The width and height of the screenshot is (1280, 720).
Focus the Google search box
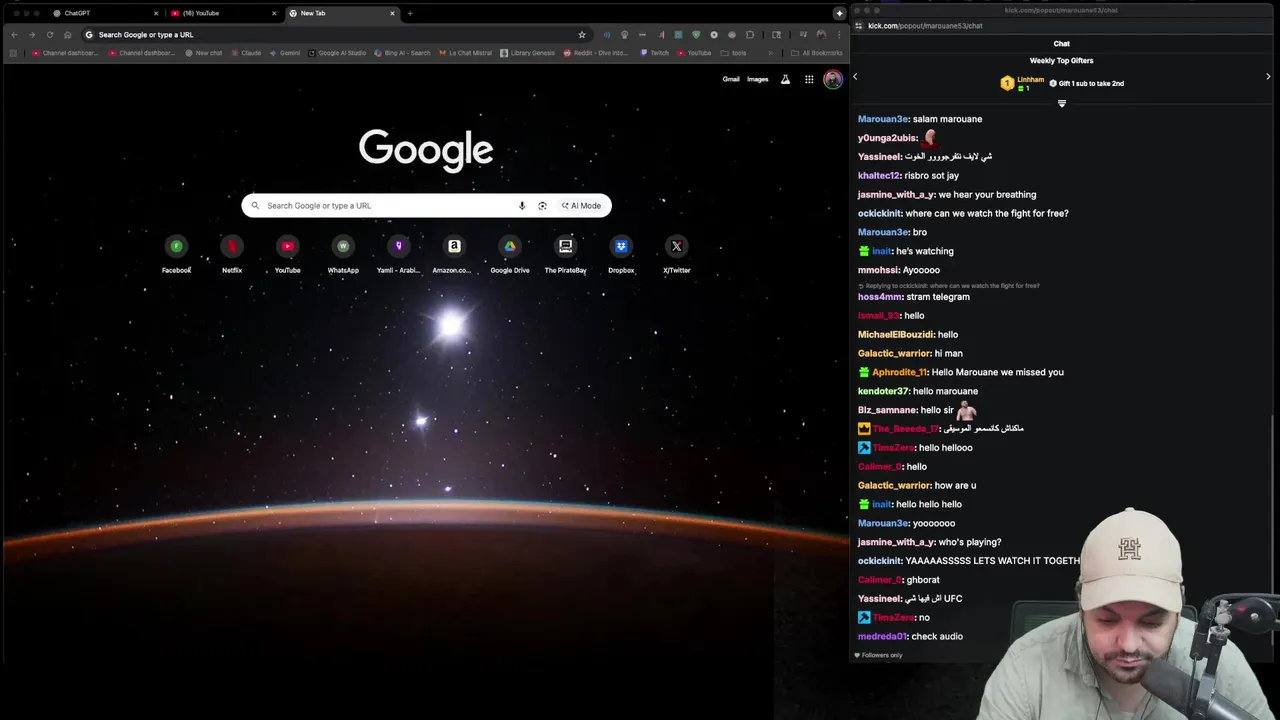click(426, 206)
